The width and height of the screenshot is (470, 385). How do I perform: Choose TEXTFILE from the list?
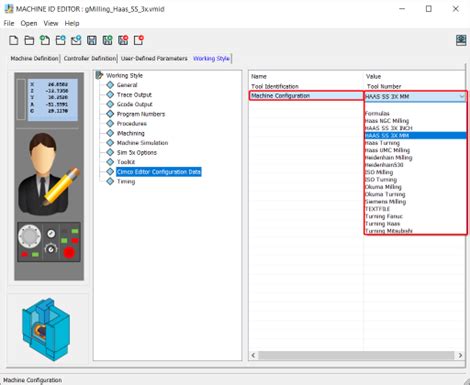(415, 209)
